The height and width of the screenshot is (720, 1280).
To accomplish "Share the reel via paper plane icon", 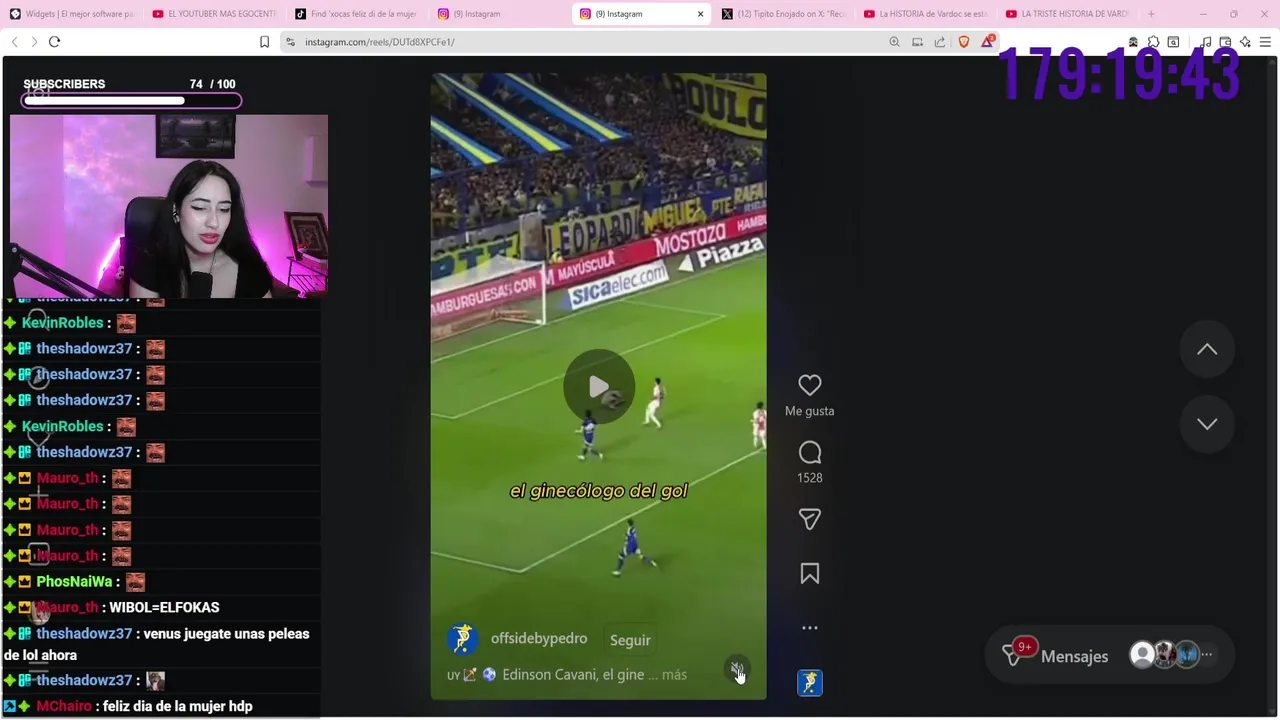I will pyautogui.click(x=810, y=520).
